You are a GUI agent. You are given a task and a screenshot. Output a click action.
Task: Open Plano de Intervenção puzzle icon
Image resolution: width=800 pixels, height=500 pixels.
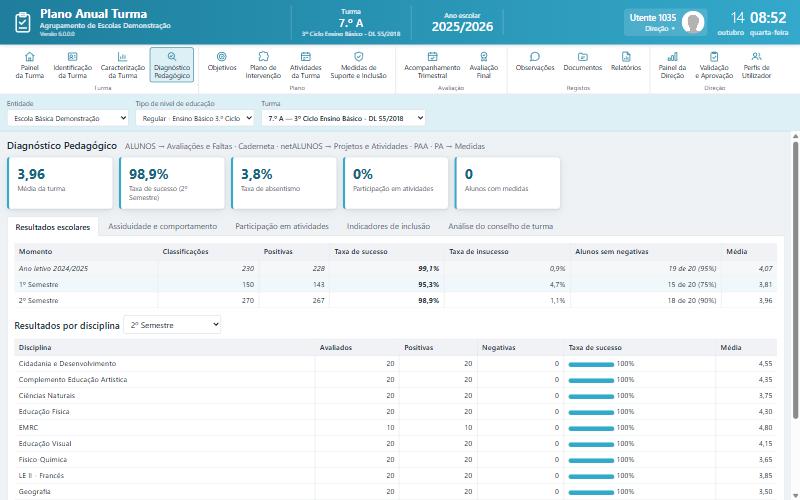pyautogui.click(x=263, y=56)
